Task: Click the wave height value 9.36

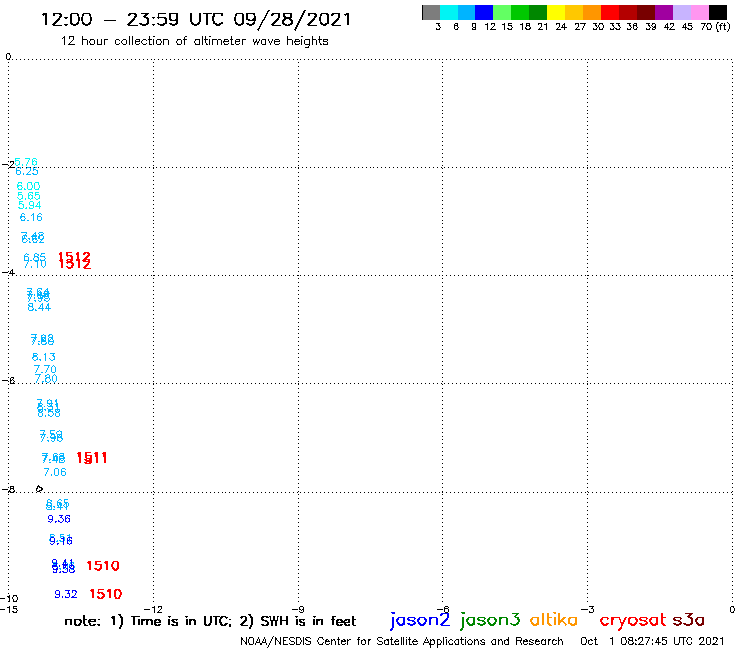Action: point(59,519)
